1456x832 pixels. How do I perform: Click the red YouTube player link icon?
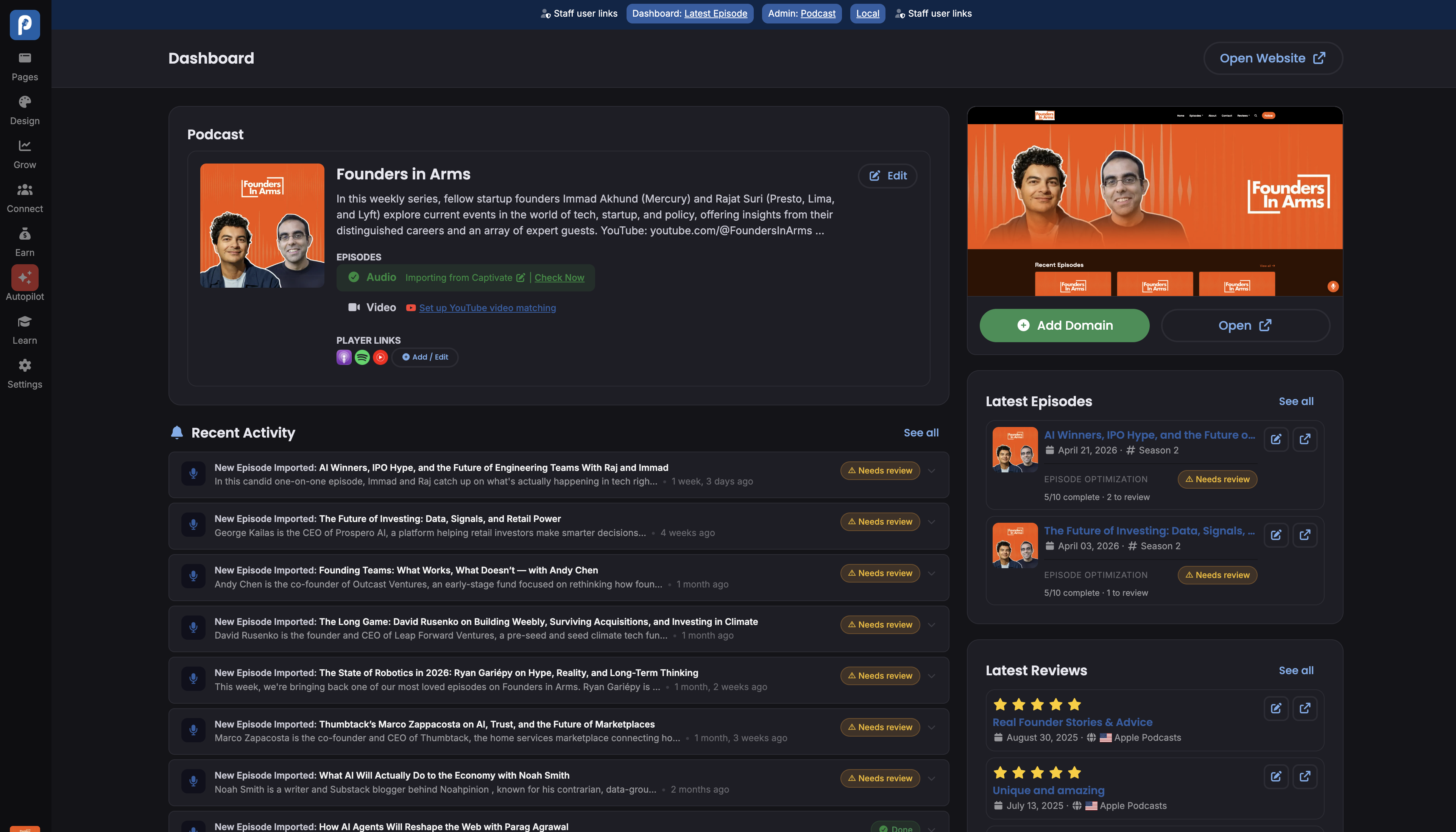(380, 357)
